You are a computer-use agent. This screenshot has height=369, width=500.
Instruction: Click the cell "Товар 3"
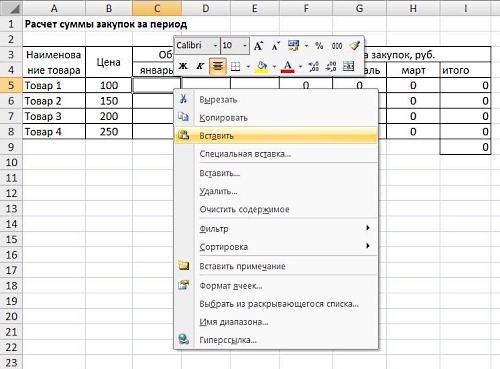54,116
